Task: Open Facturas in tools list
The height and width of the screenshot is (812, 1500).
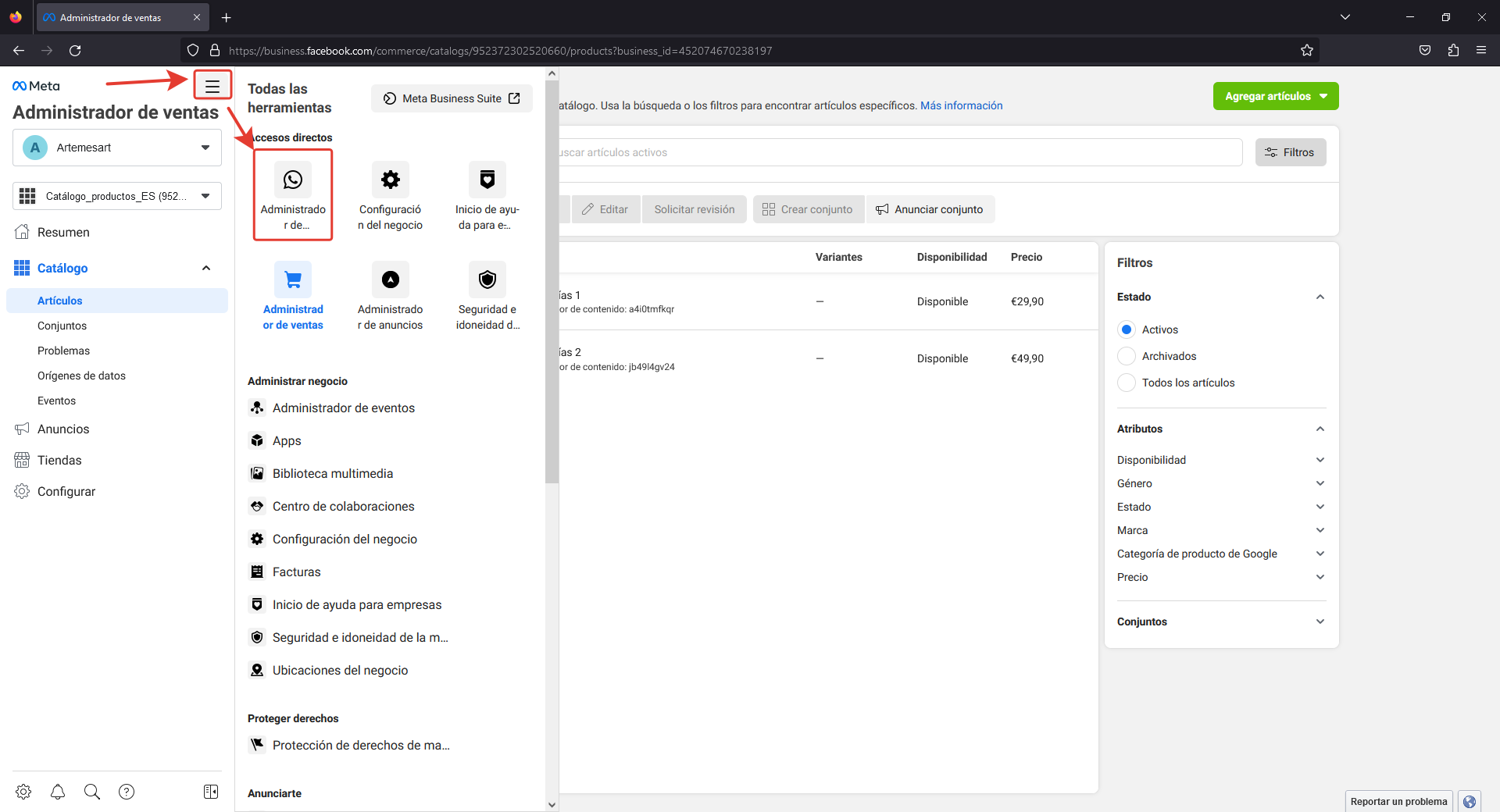Action: [x=284, y=572]
